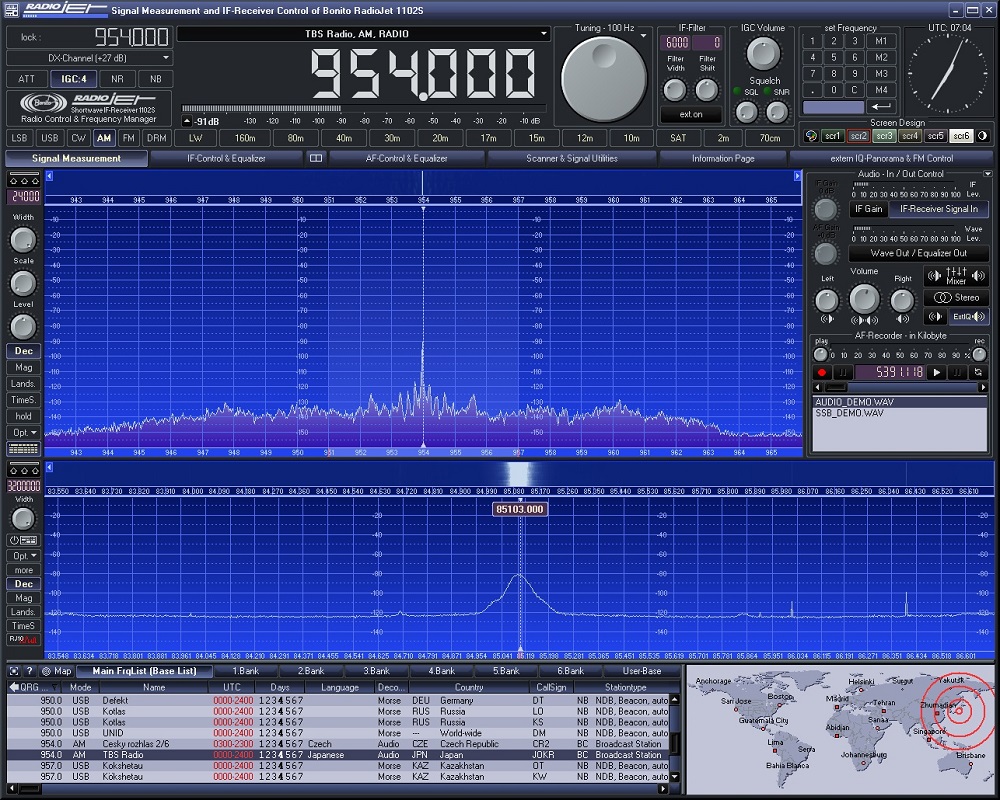Click the set Frequency entry field
Image resolution: width=1000 pixels, height=800 pixels.
coord(833,107)
